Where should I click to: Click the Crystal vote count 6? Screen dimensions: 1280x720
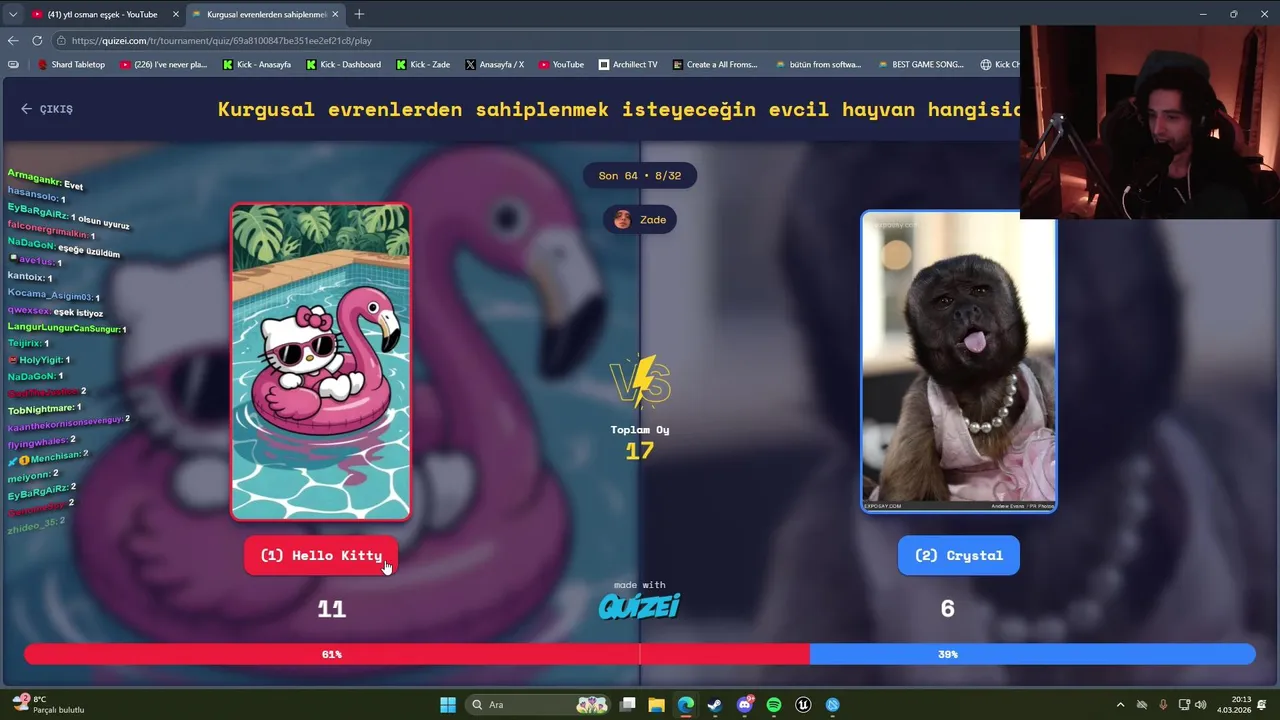coord(948,608)
